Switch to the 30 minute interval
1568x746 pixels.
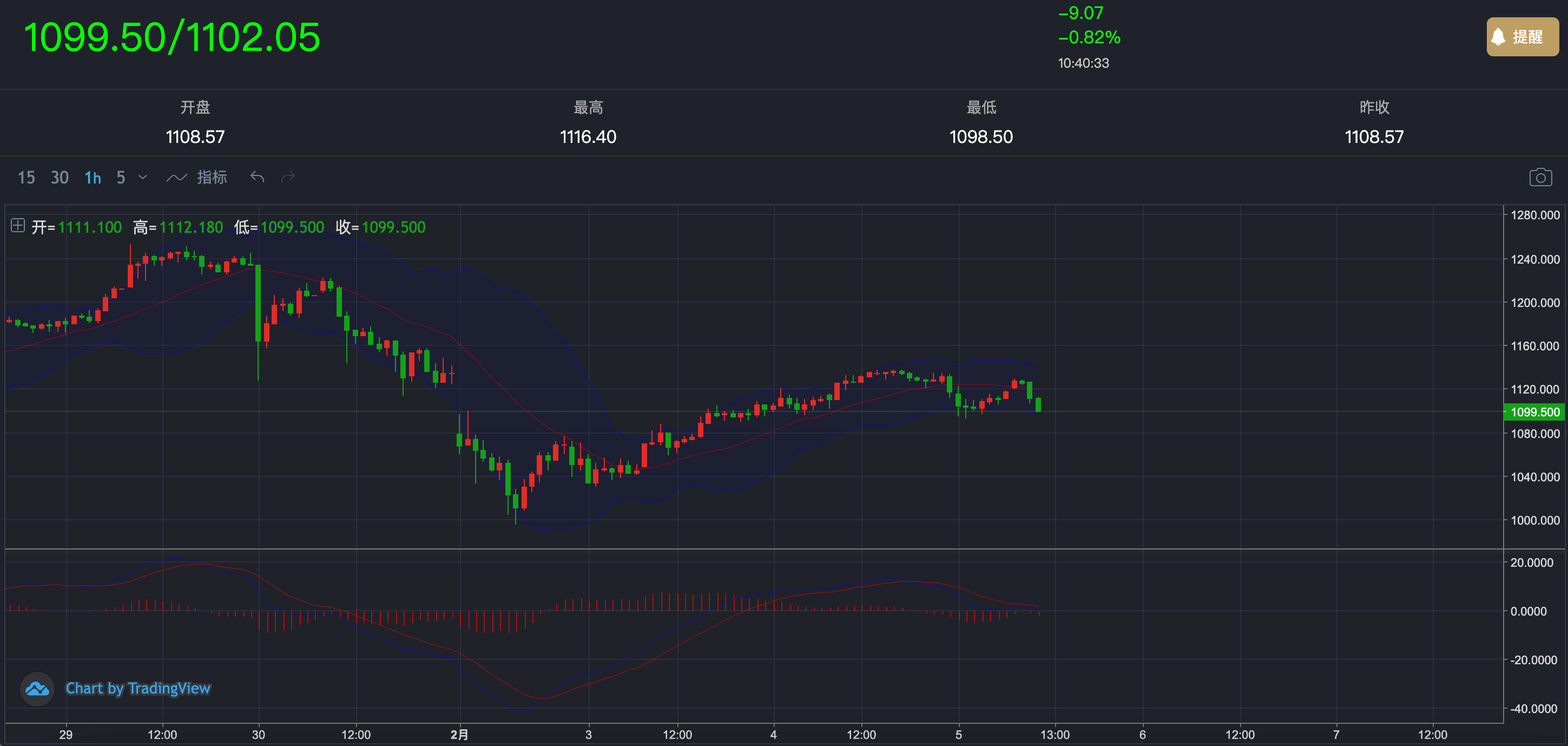tap(60, 177)
